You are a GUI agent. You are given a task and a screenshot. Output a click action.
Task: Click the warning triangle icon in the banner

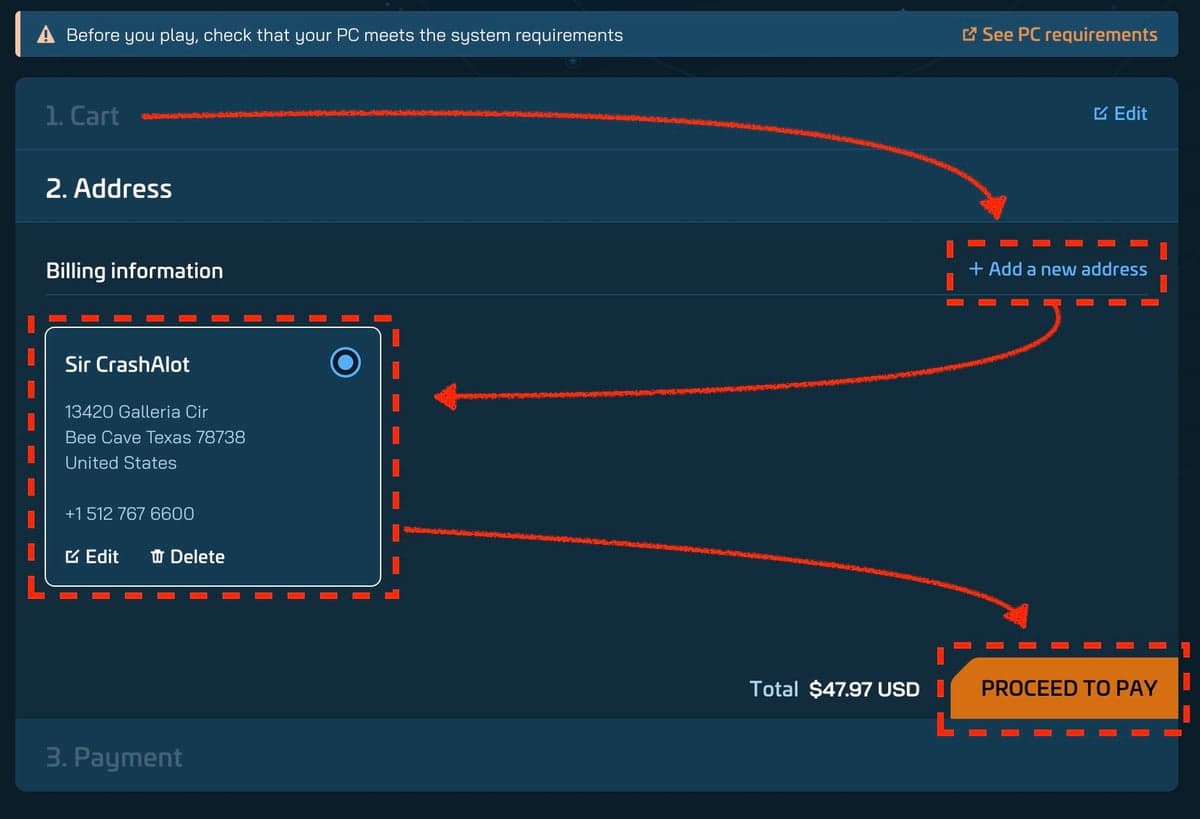(45, 35)
